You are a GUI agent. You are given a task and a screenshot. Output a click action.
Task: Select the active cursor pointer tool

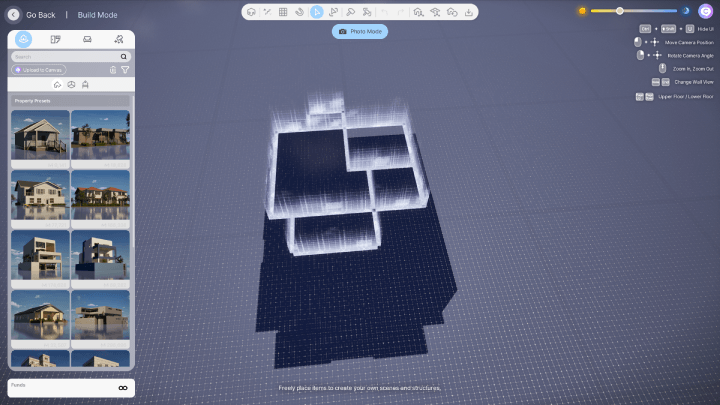[316, 12]
